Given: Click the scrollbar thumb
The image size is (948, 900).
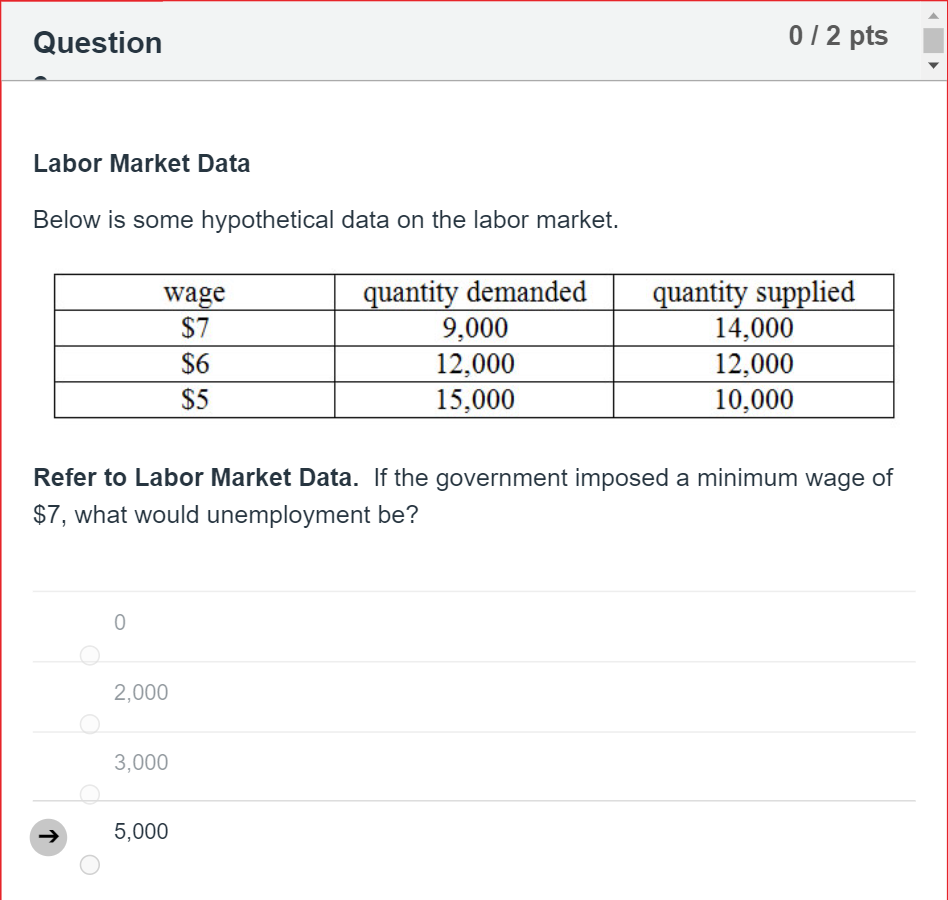Looking at the screenshot, I should (x=933, y=41).
